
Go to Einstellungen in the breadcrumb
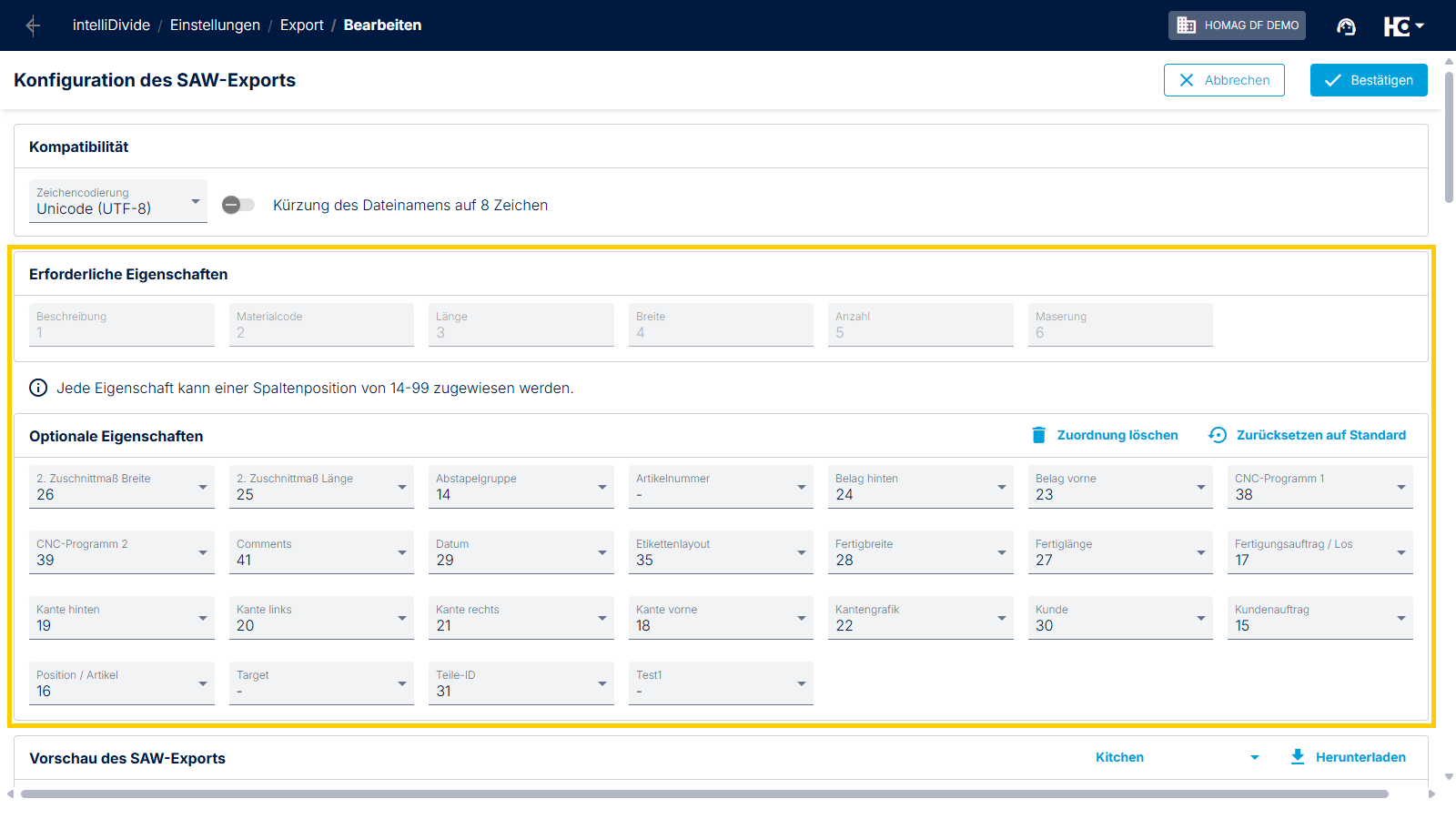pyautogui.click(x=215, y=25)
